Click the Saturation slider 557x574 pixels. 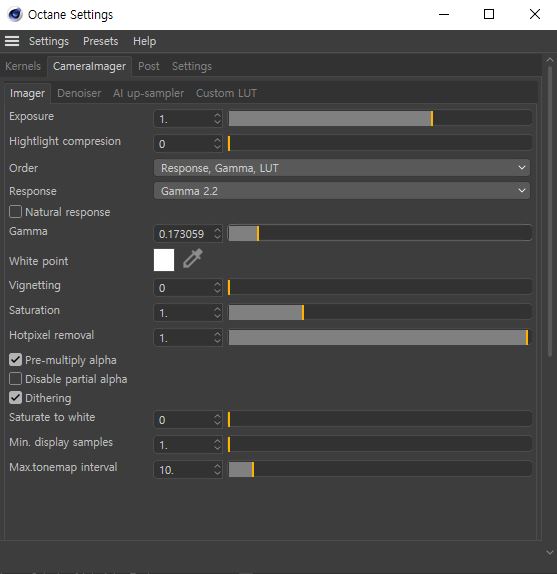click(380, 312)
